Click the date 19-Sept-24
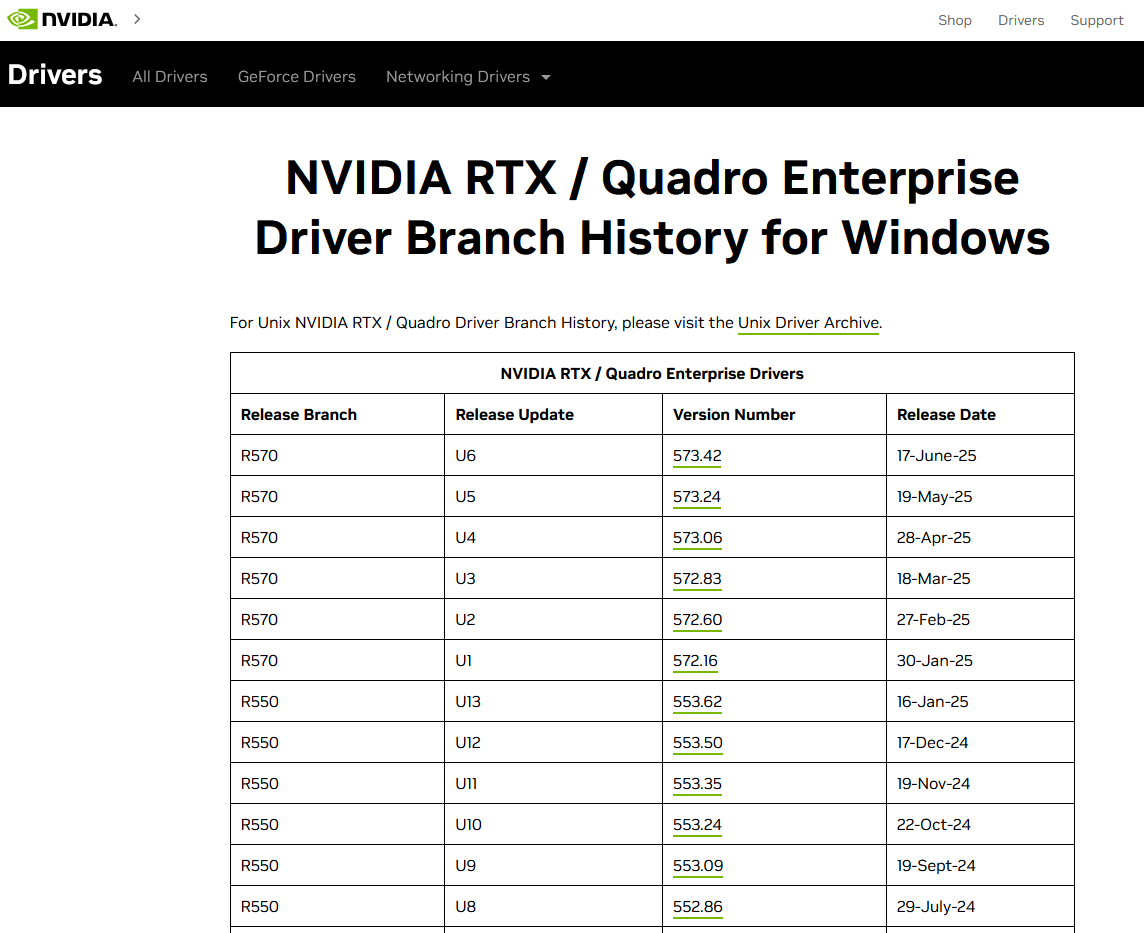1144x933 pixels. (x=936, y=865)
